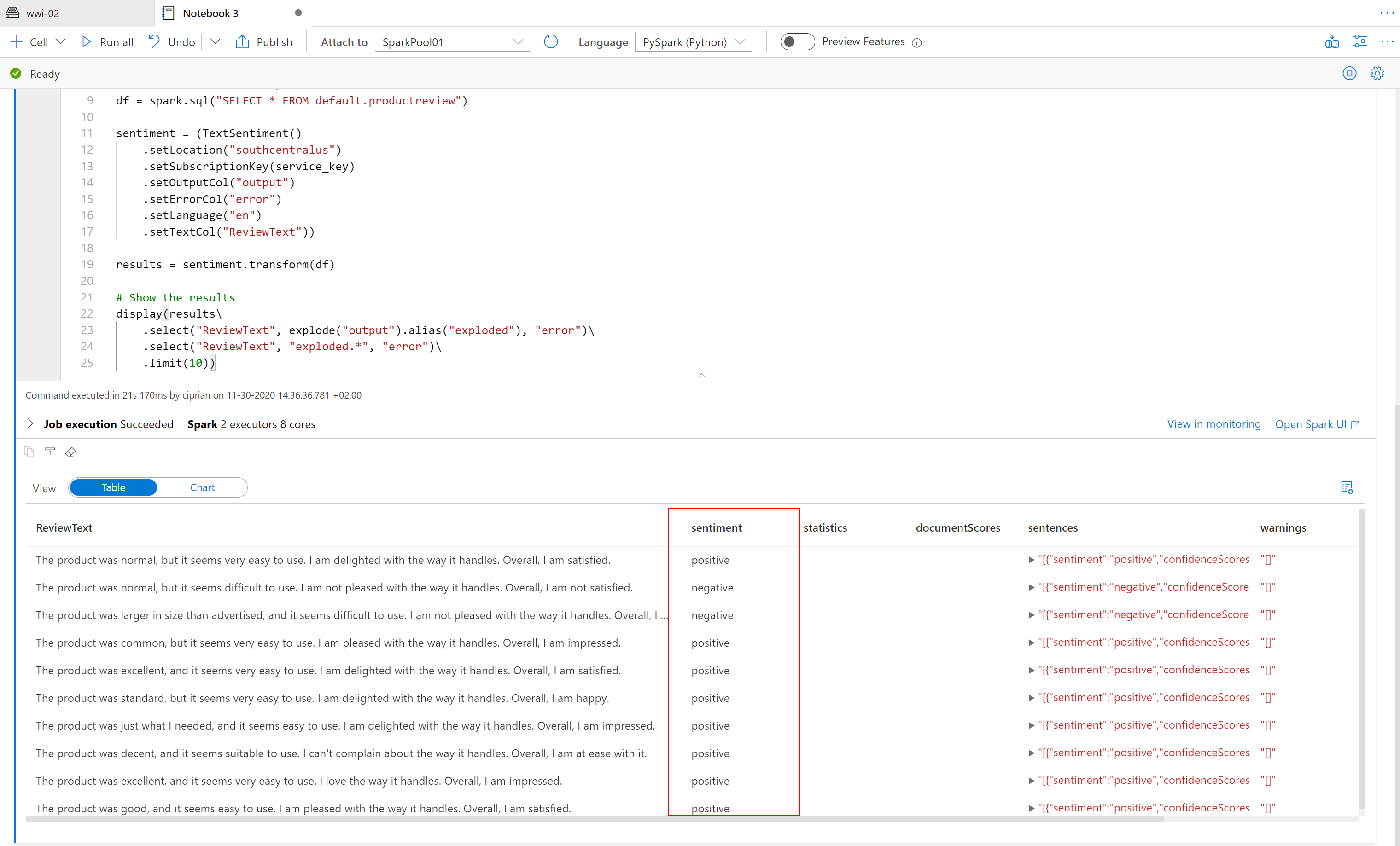
Task: Open toolbar overflow ellipsis menu
Action: coord(1387,41)
